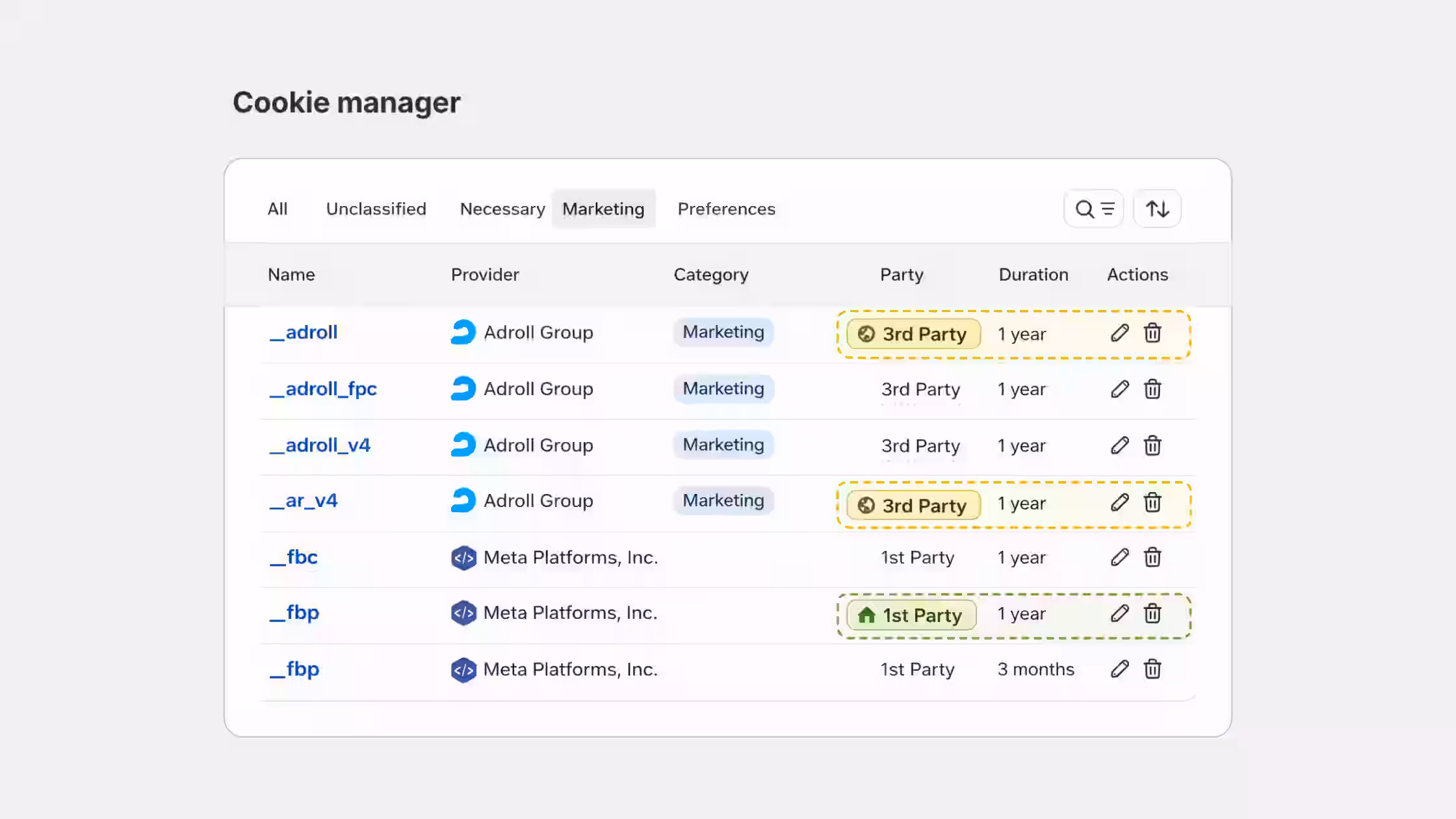Edit the _fbp cookie lasting 1 year
The width and height of the screenshot is (1456, 819).
(x=1119, y=613)
